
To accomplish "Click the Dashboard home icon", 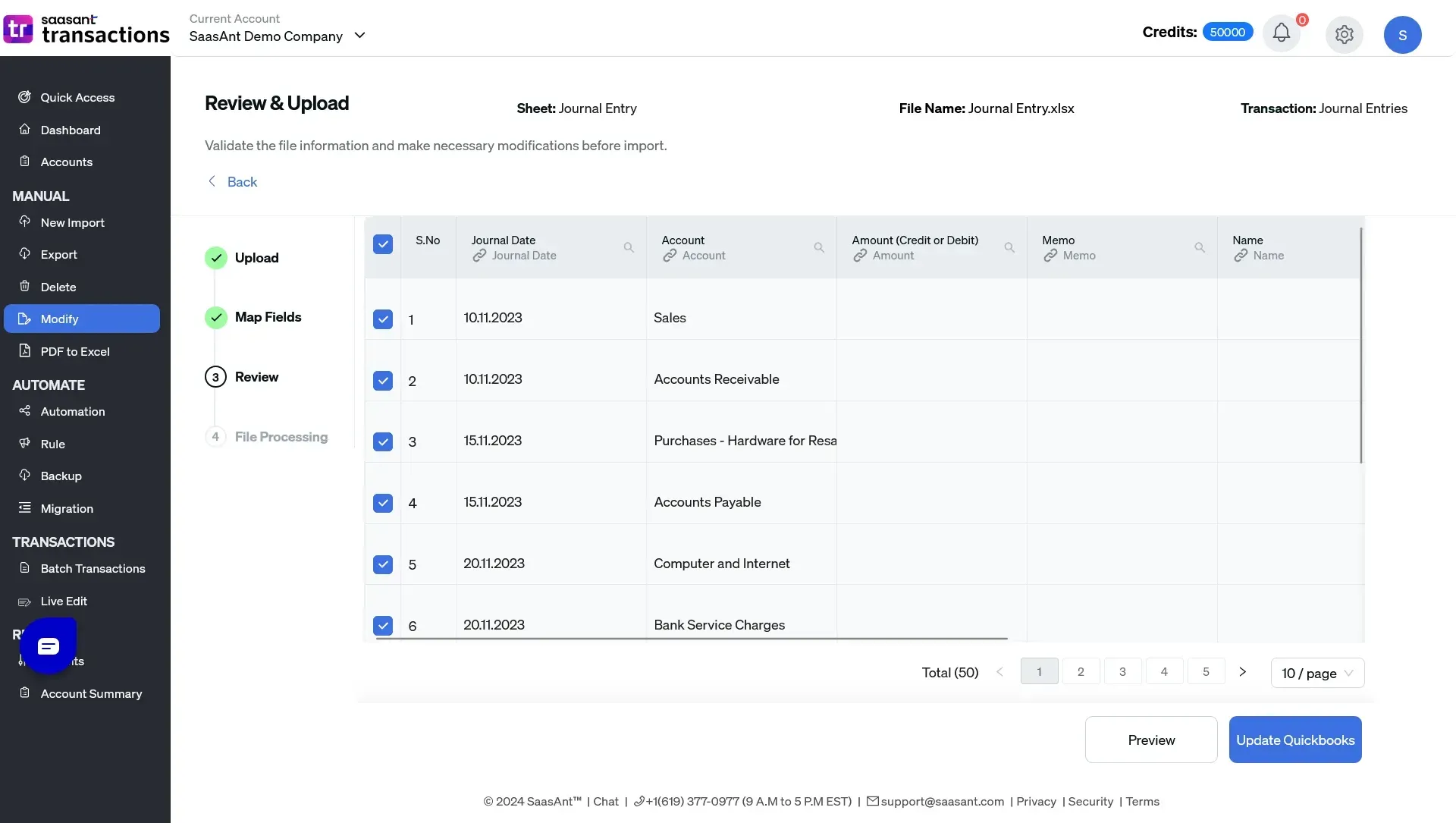I will tap(24, 129).
